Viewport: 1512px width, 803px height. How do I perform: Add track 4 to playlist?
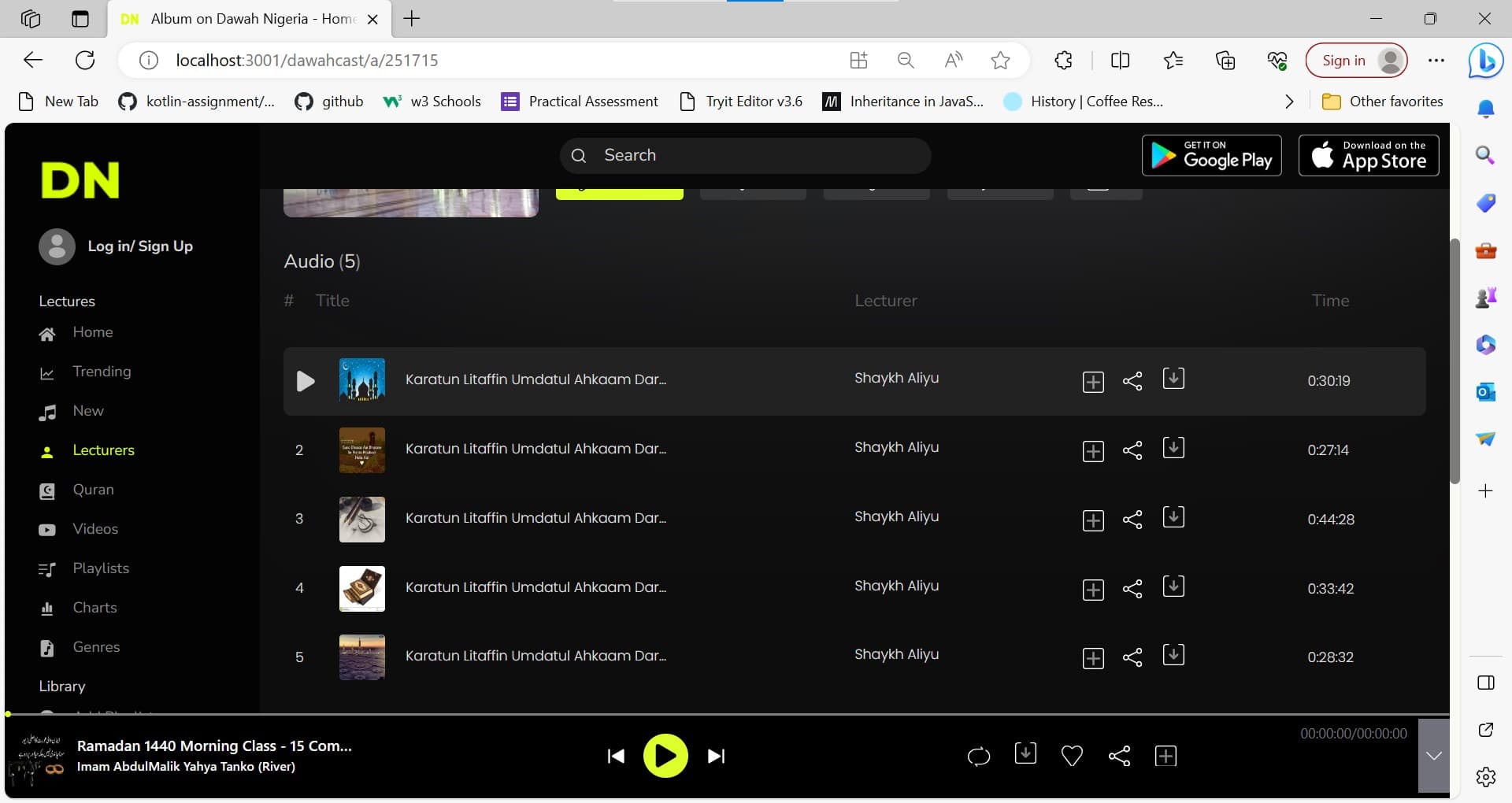tap(1093, 590)
